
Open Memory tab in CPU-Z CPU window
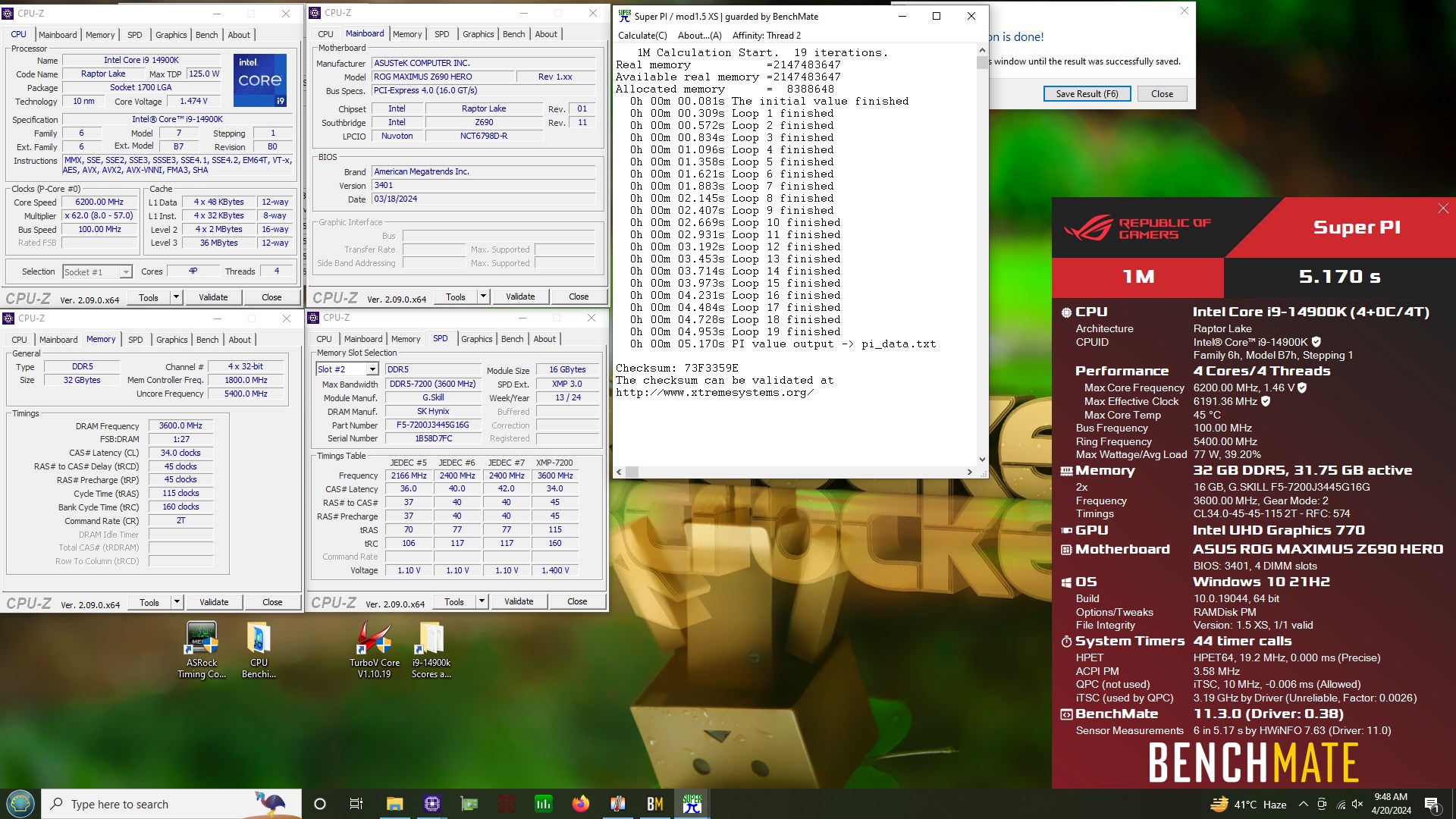tap(100, 35)
